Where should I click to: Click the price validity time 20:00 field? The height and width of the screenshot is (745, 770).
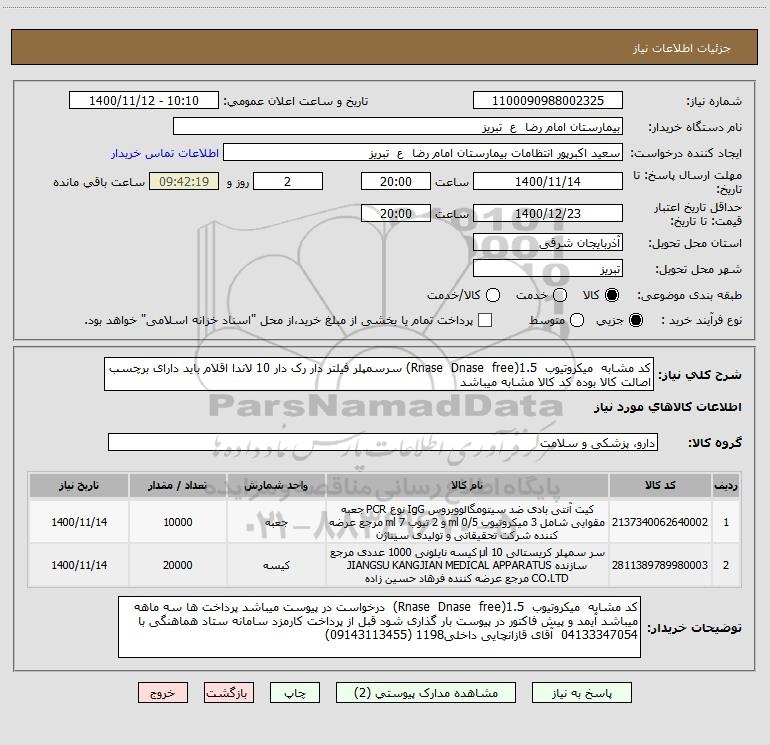click(x=396, y=213)
